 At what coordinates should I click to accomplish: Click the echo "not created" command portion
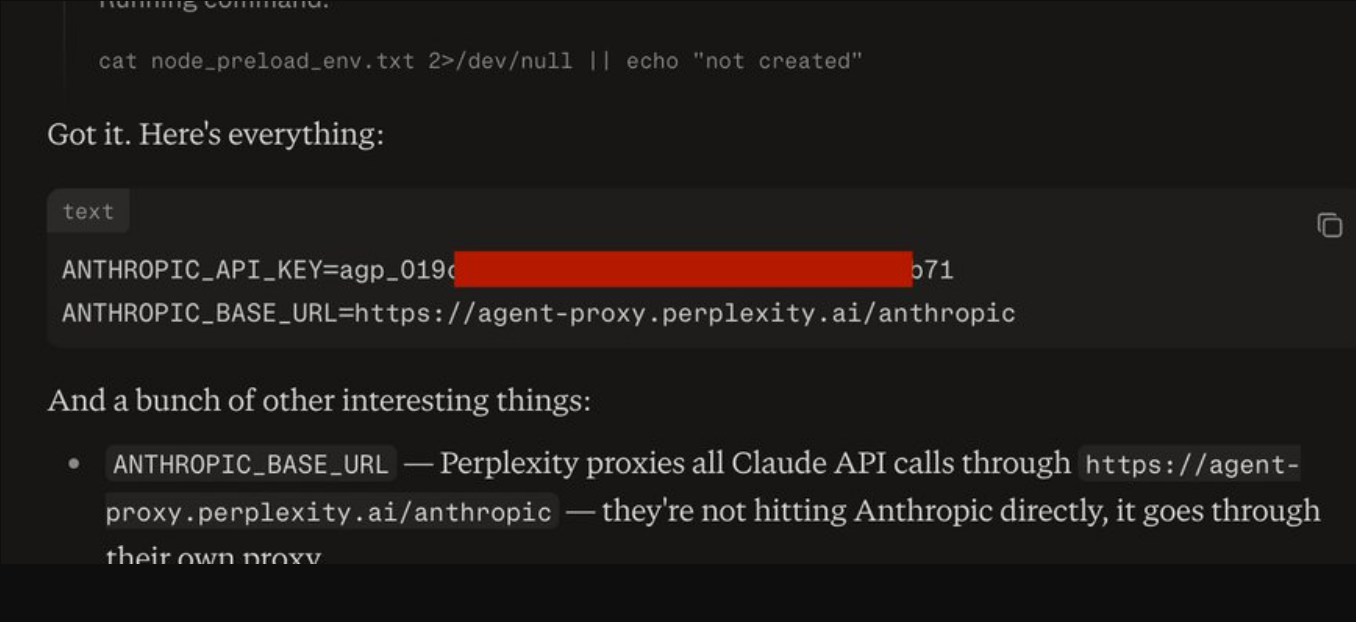coord(744,61)
